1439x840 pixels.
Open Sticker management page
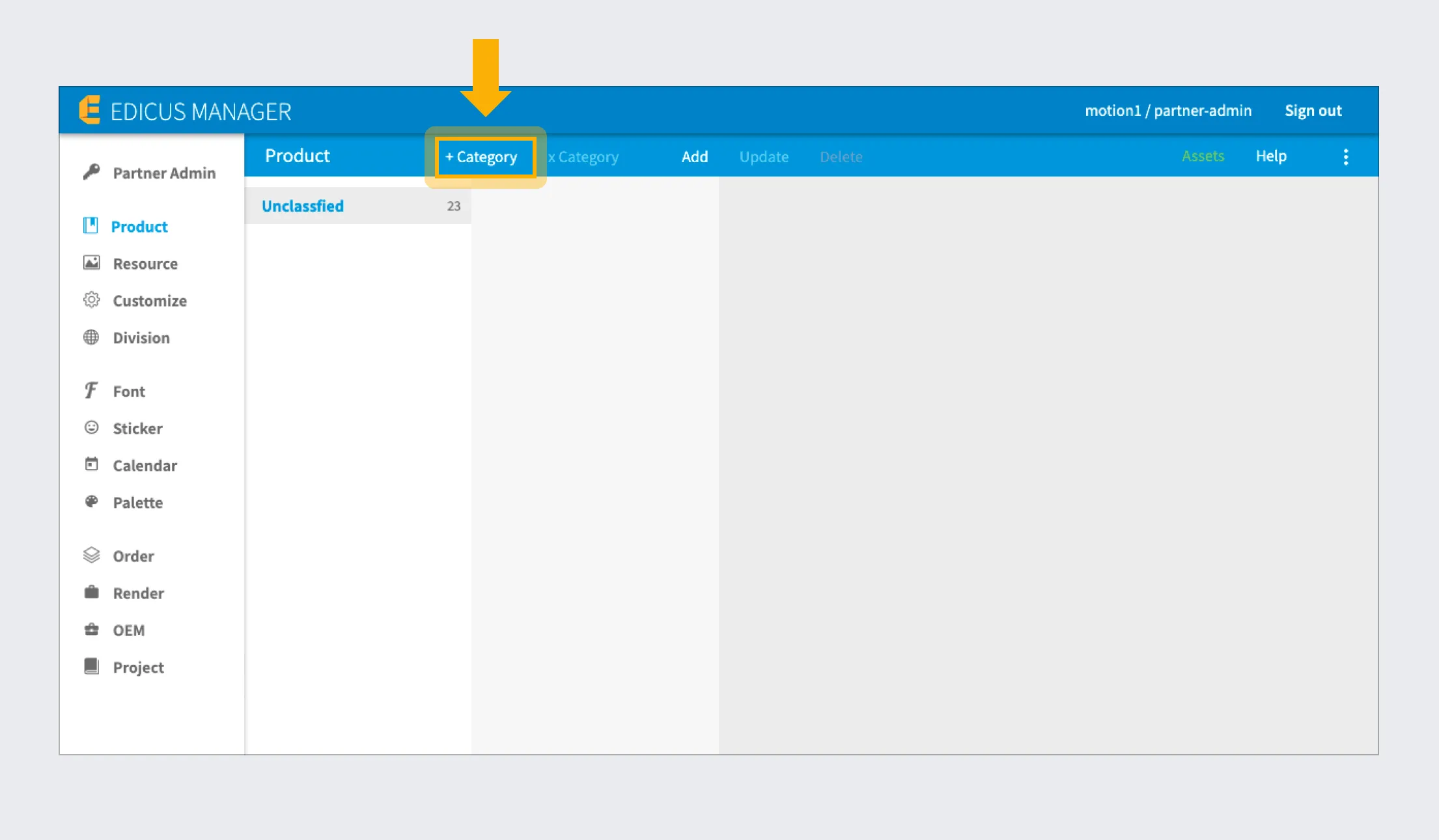click(x=137, y=428)
